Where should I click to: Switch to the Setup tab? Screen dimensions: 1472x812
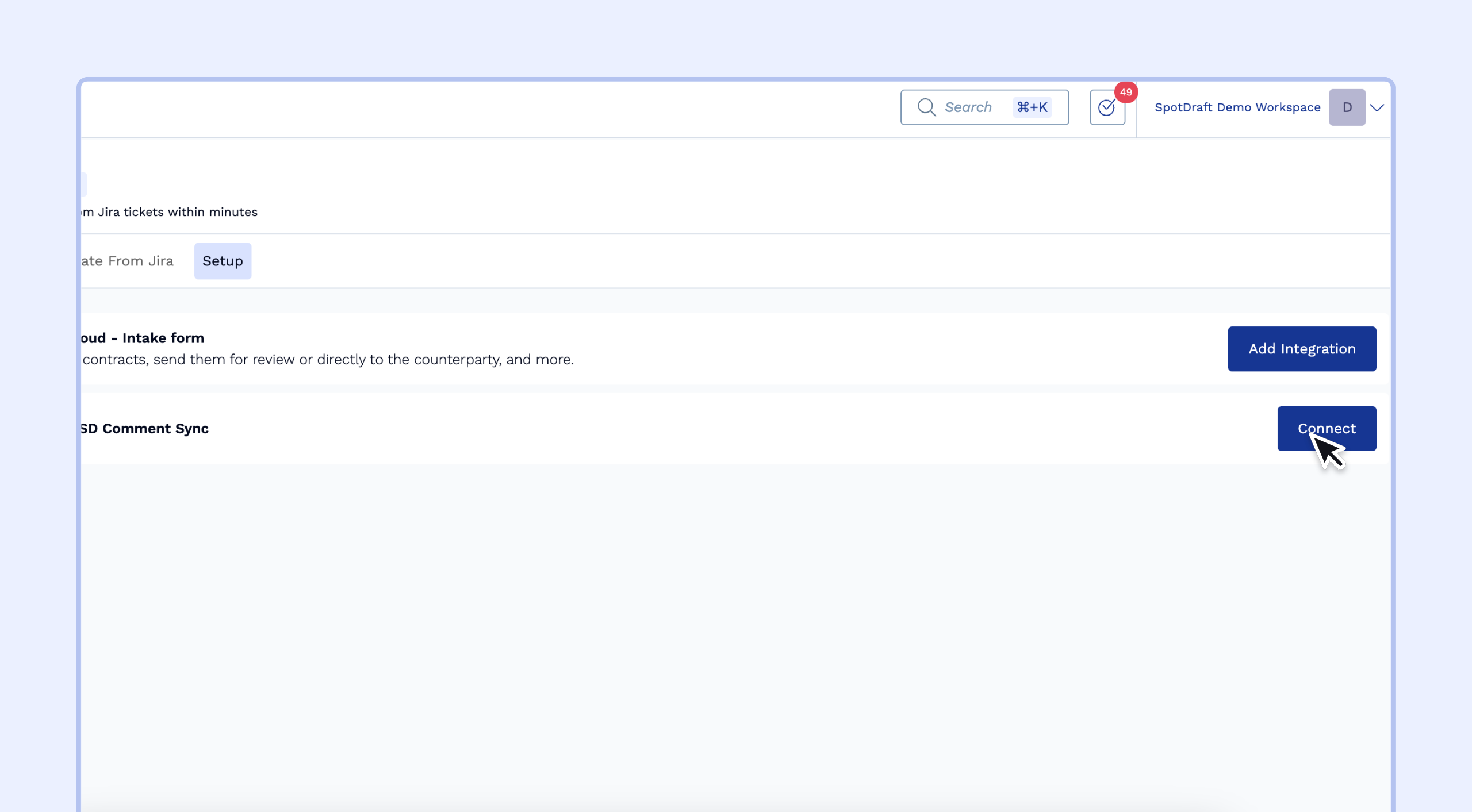(x=223, y=261)
